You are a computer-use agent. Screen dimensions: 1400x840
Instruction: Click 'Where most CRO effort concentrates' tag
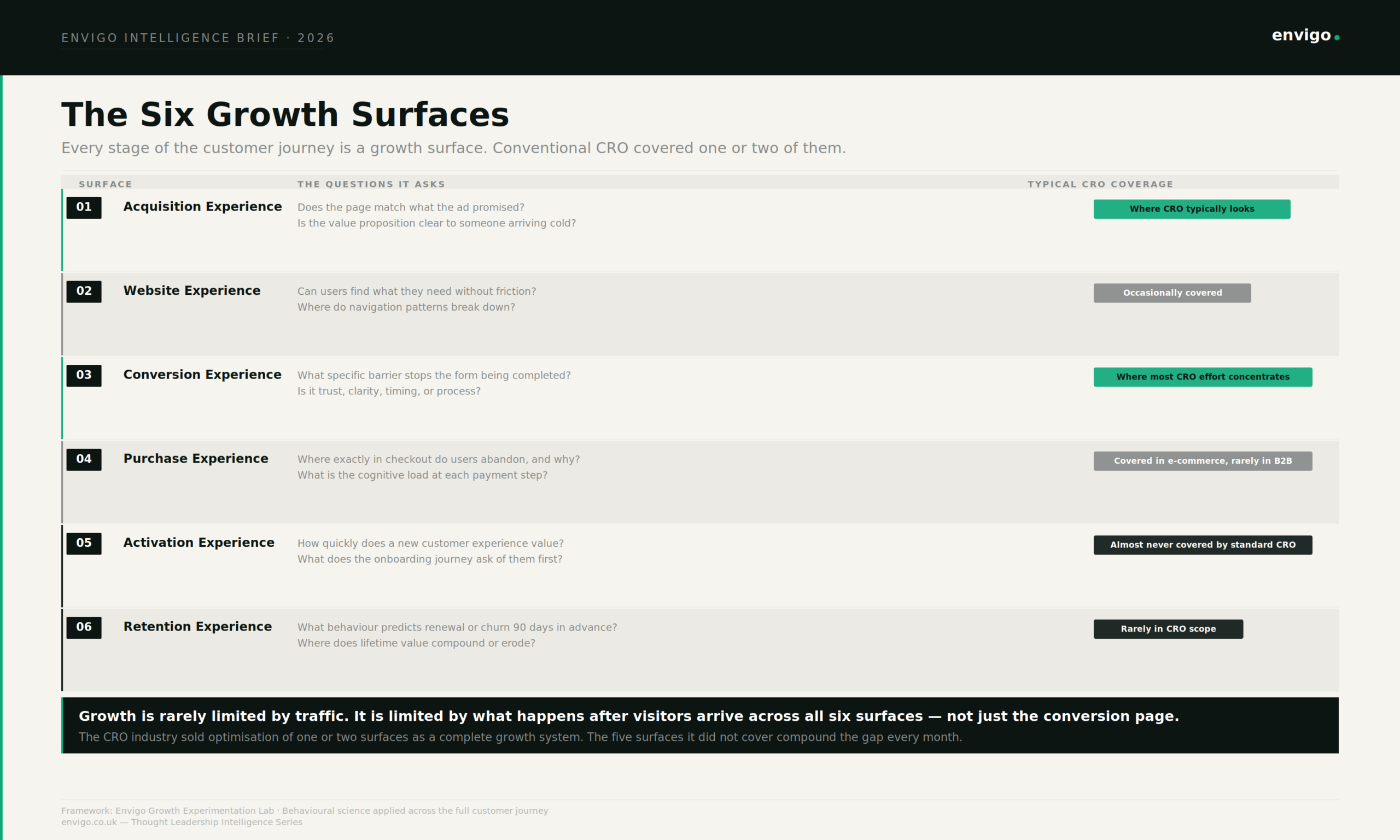point(1203,377)
